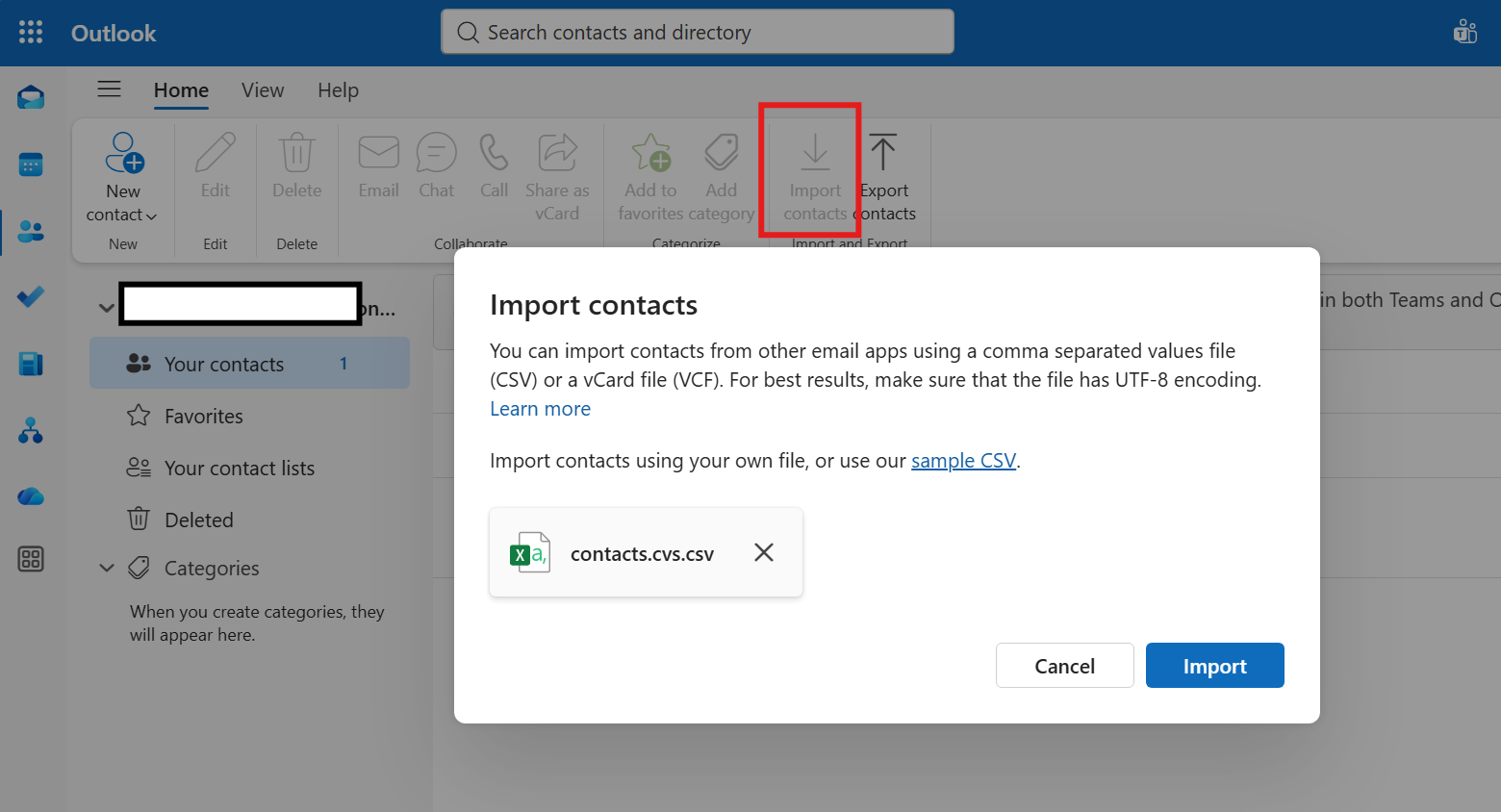This screenshot has height=812, width=1501.
Task: Open OneDrive cloud icon in sidebar
Action: pyautogui.click(x=31, y=496)
